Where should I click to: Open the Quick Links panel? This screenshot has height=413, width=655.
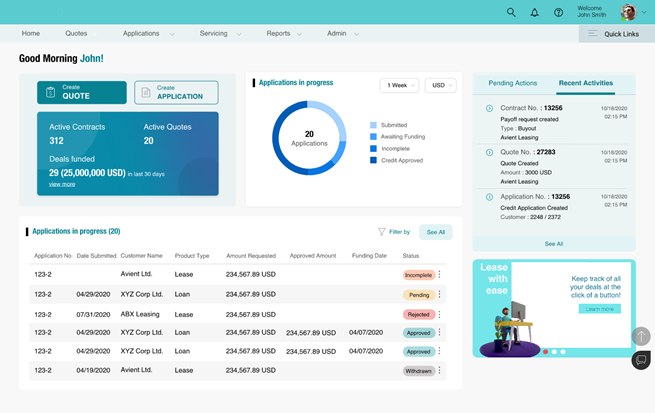[612, 34]
